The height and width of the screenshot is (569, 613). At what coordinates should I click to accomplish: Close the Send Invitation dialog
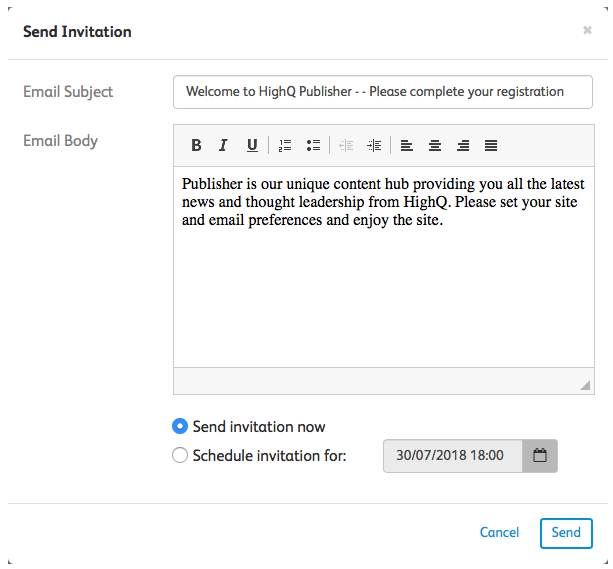click(587, 31)
